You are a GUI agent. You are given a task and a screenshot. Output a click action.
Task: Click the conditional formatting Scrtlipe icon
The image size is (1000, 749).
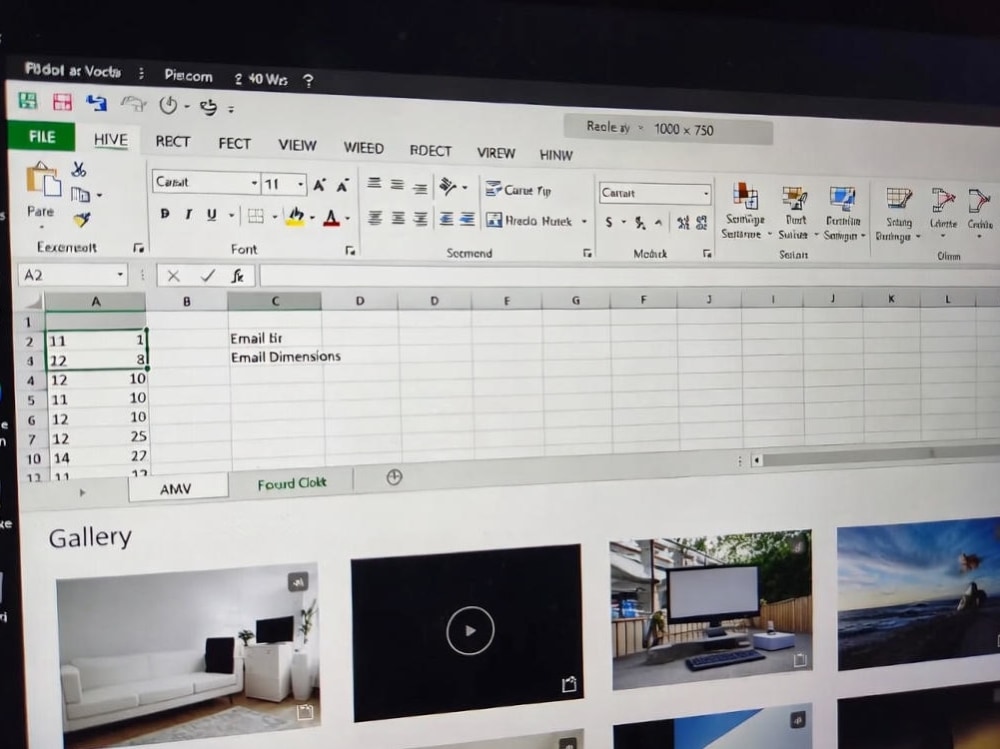[744, 195]
